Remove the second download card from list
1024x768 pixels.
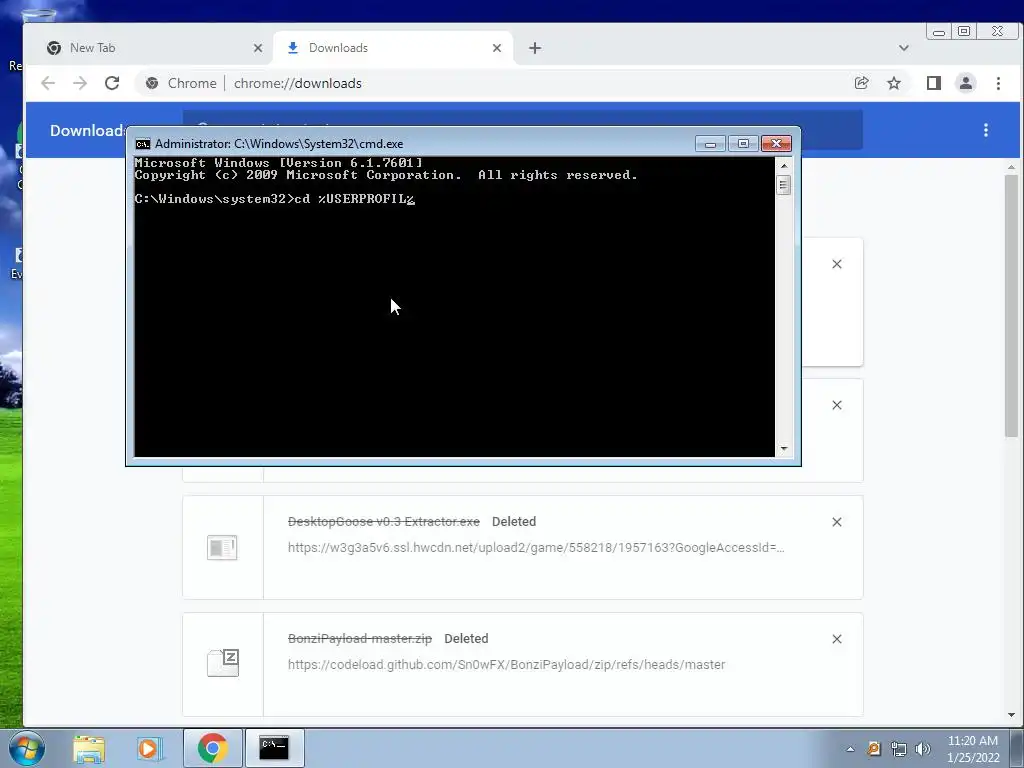click(837, 405)
